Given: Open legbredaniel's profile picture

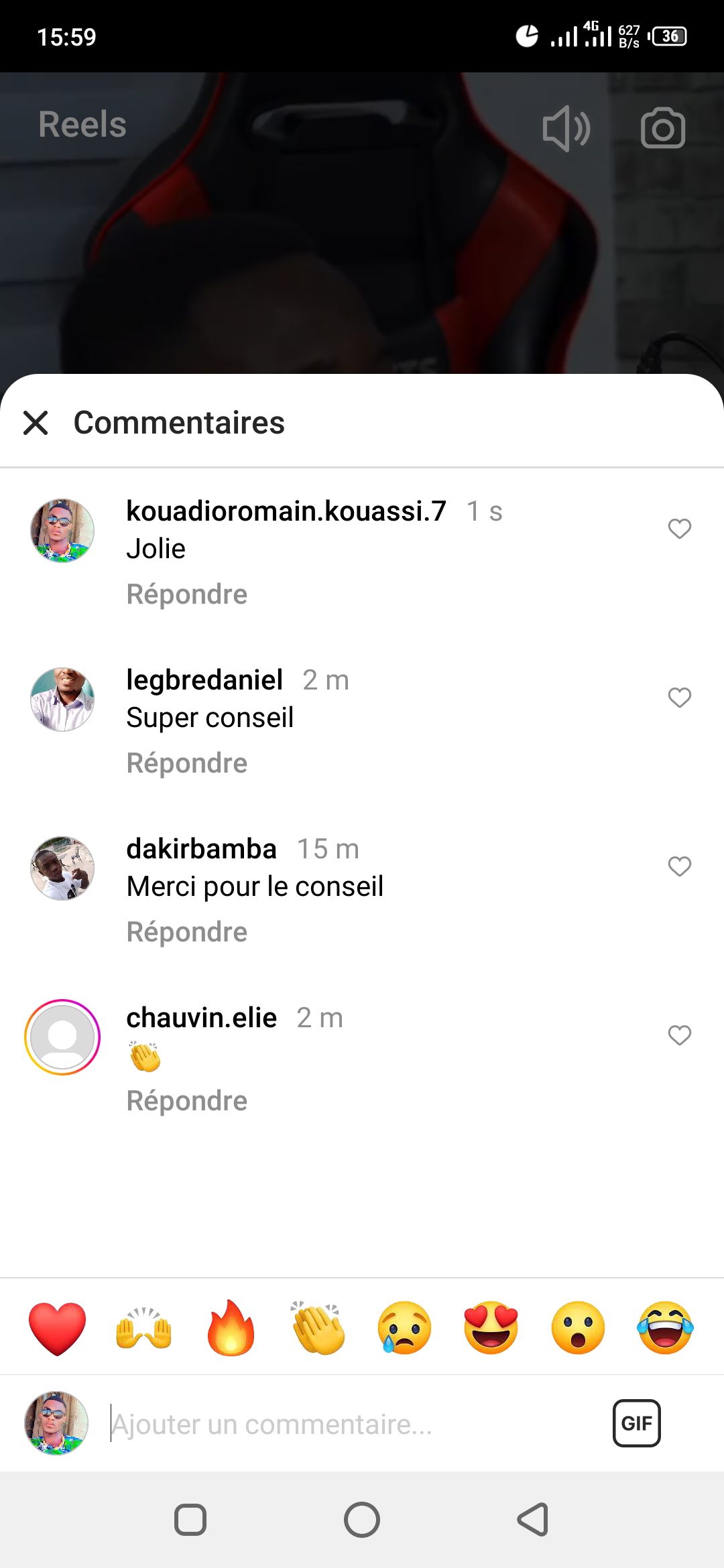Looking at the screenshot, I should [62, 700].
